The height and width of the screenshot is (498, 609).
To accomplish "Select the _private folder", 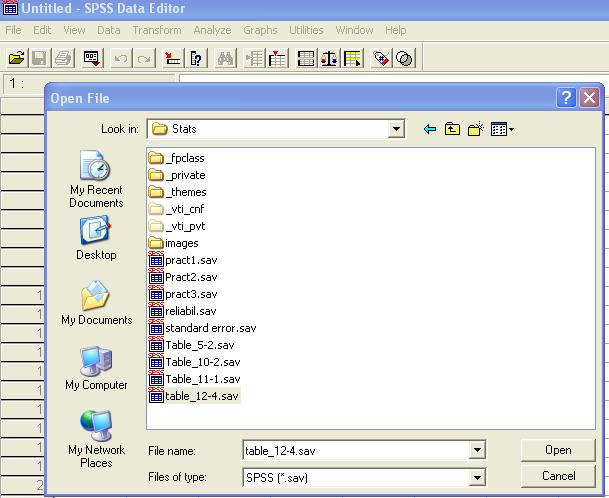I will [x=177, y=175].
